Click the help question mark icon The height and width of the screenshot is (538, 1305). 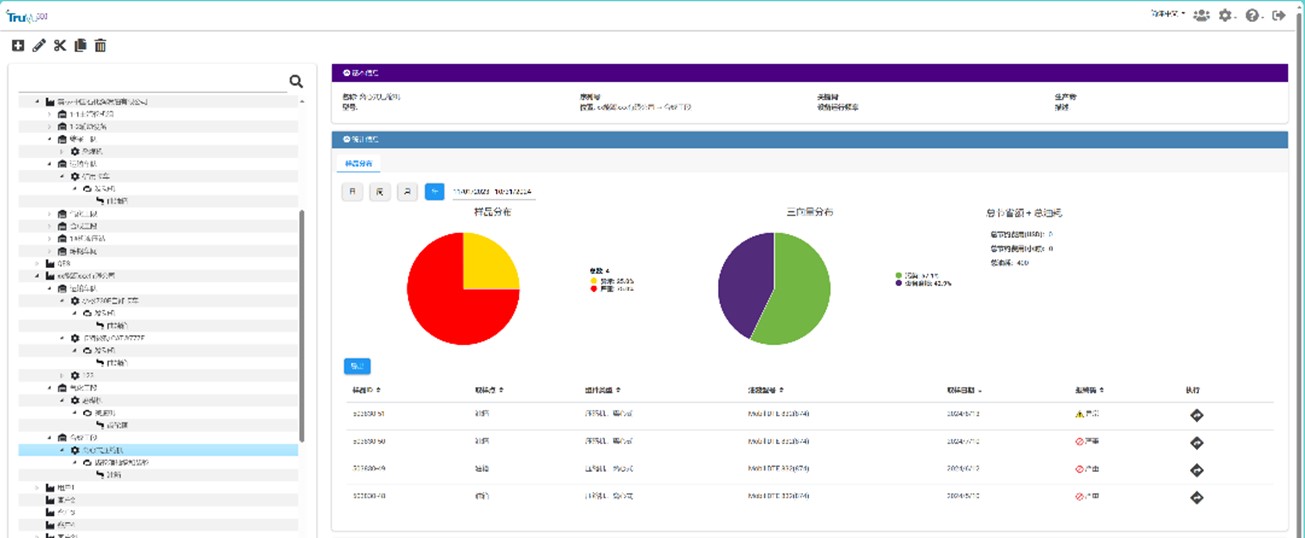[1252, 16]
